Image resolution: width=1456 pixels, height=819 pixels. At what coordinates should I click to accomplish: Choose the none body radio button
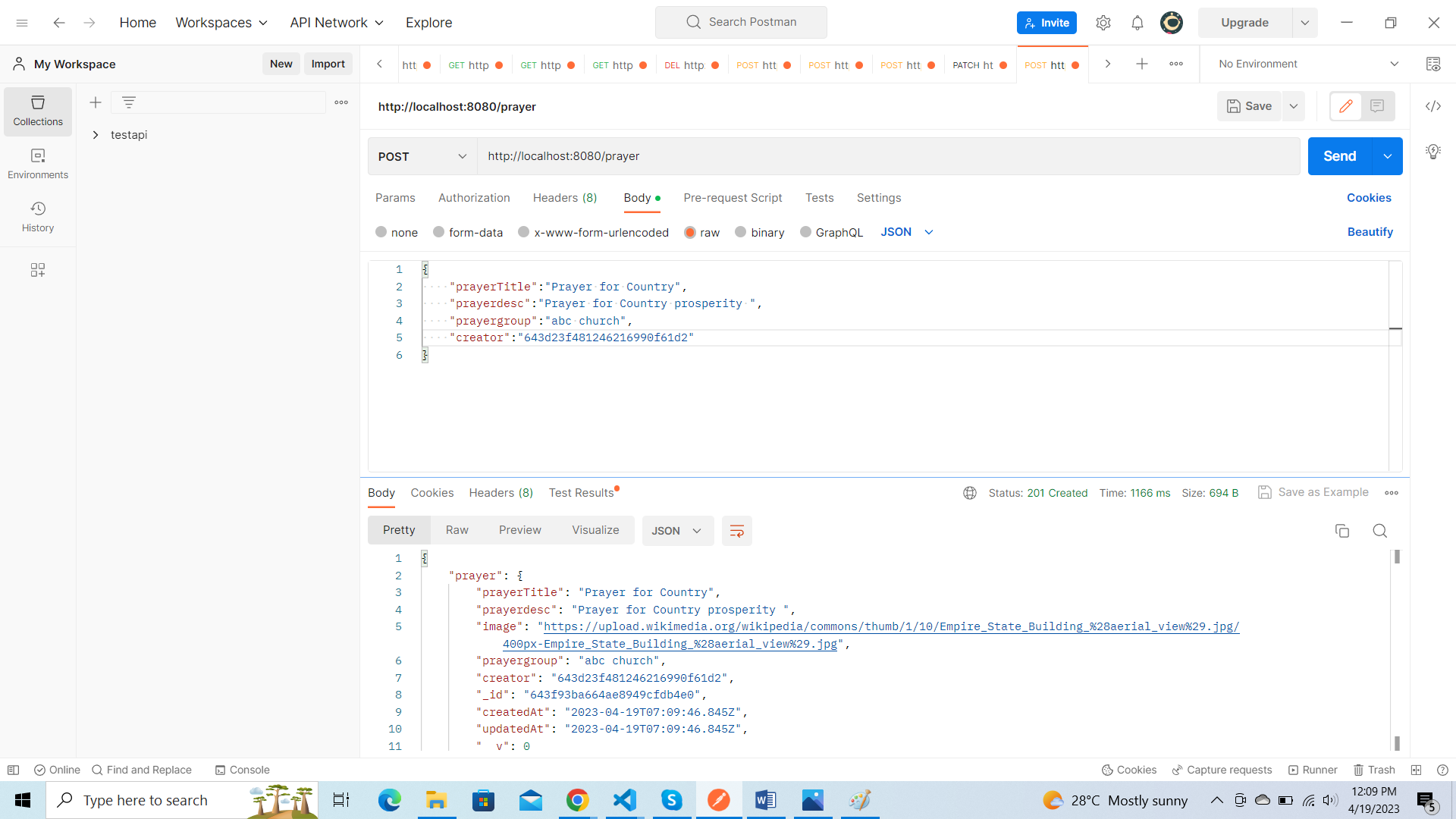coord(381,232)
